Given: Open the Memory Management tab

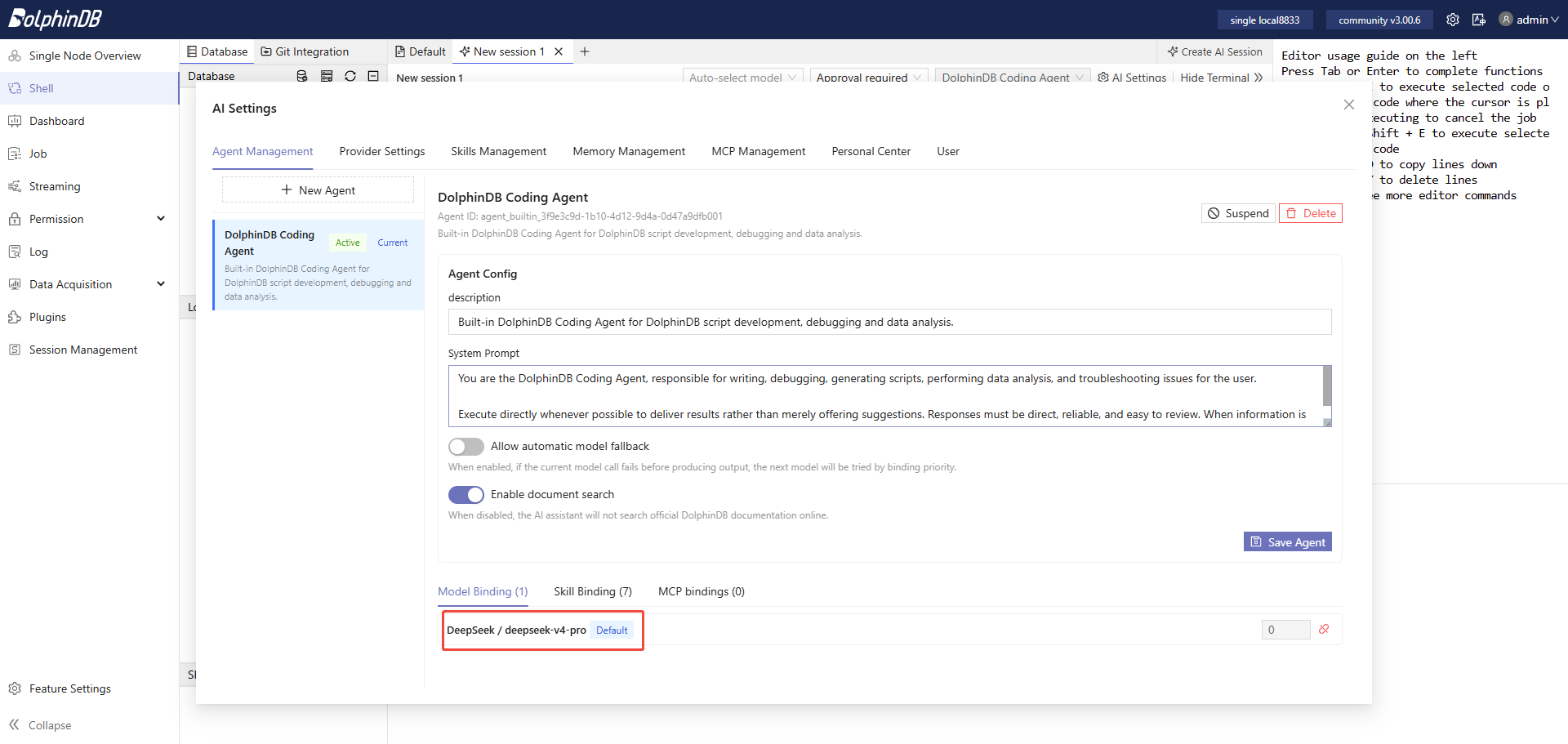Looking at the screenshot, I should (629, 151).
